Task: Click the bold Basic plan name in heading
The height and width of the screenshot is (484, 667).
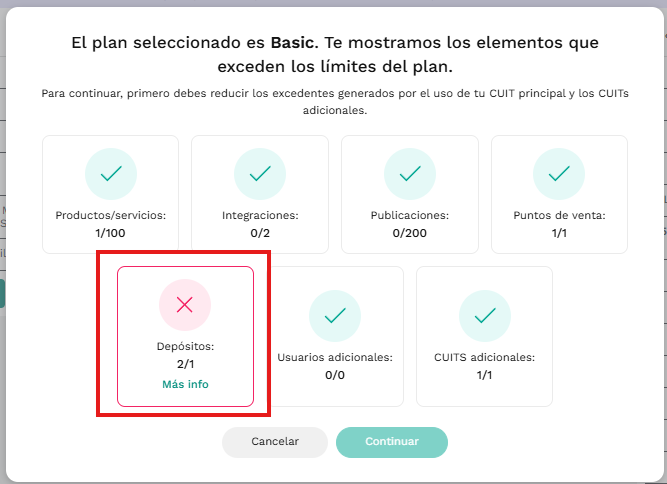Action: coord(294,43)
